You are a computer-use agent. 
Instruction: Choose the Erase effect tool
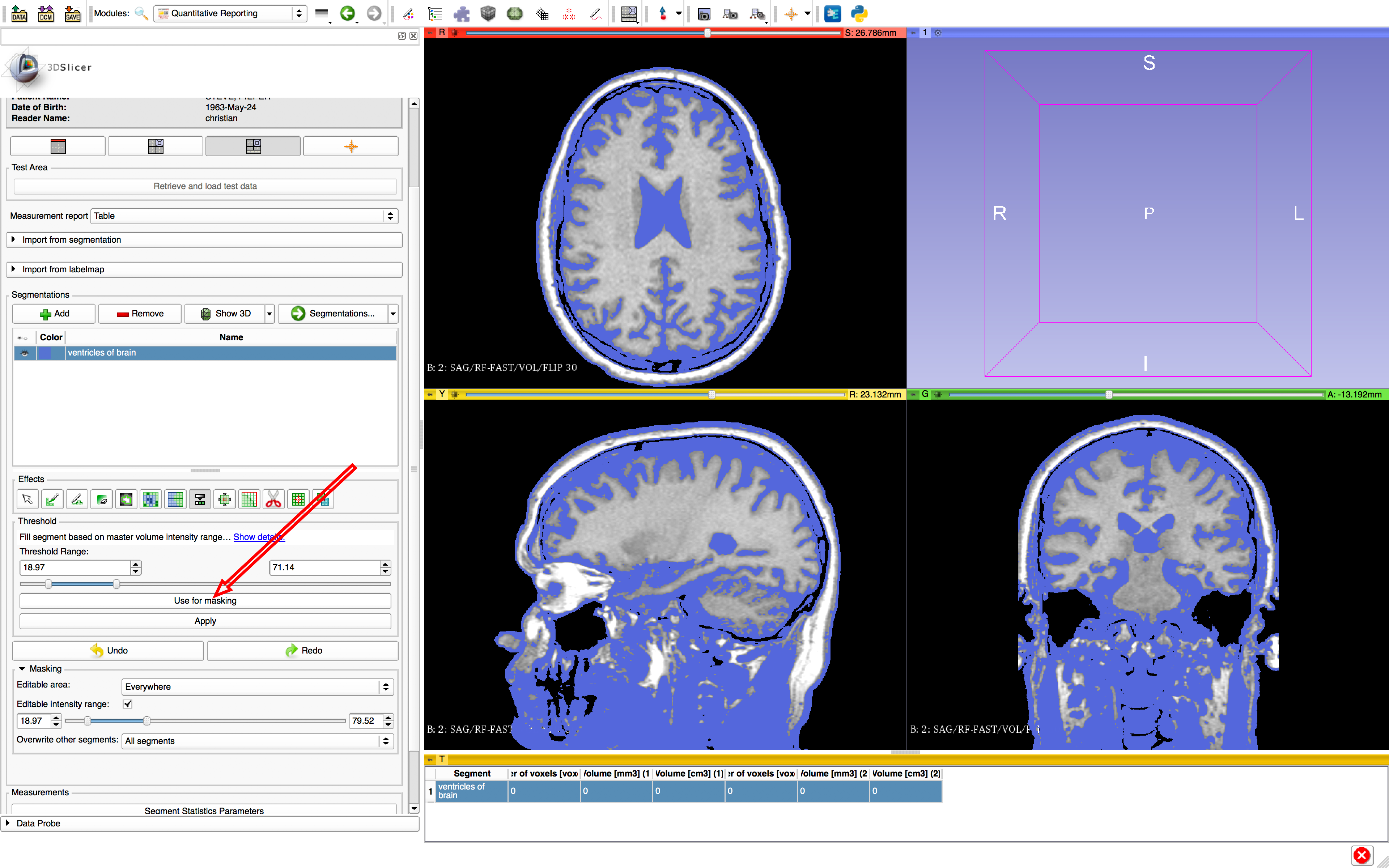pos(102,499)
